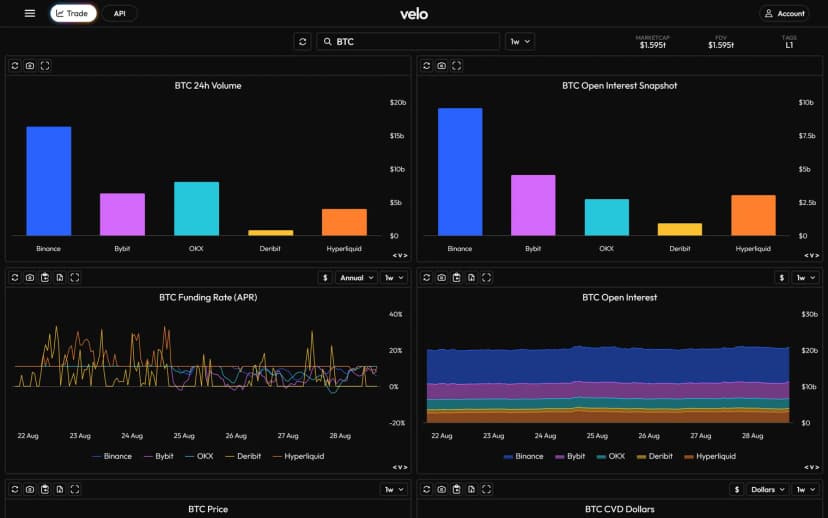Toggle Binance series in Funding Rate legend
The width and height of the screenshot is (828, 518).
pyautogui.click(x=111, y=456)
